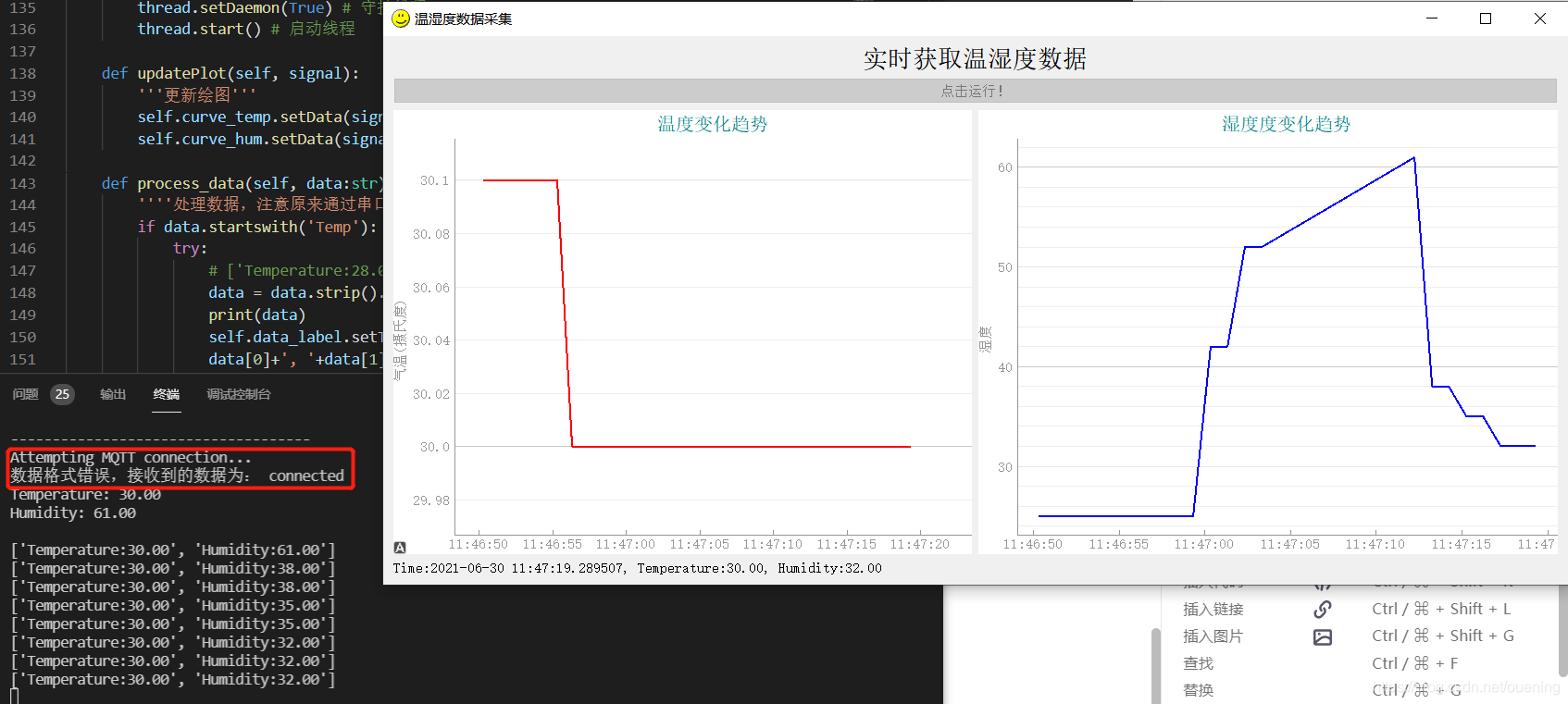Click the scrollbar beside shortcut list
1568x704 pixels.
[1155, 666]
